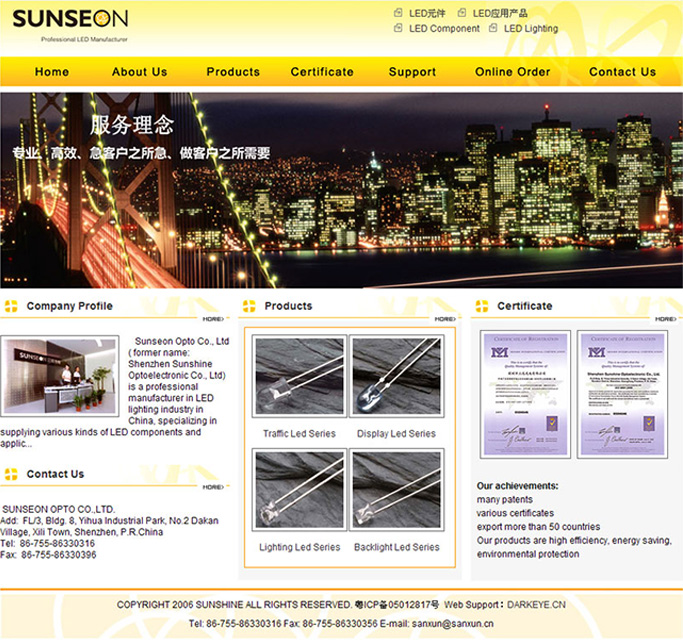Image resolution: width=683 pixels, height=640 pixels.
Task: Click the yellow icon next to Company Profile
Action: (x=11, y=306)
